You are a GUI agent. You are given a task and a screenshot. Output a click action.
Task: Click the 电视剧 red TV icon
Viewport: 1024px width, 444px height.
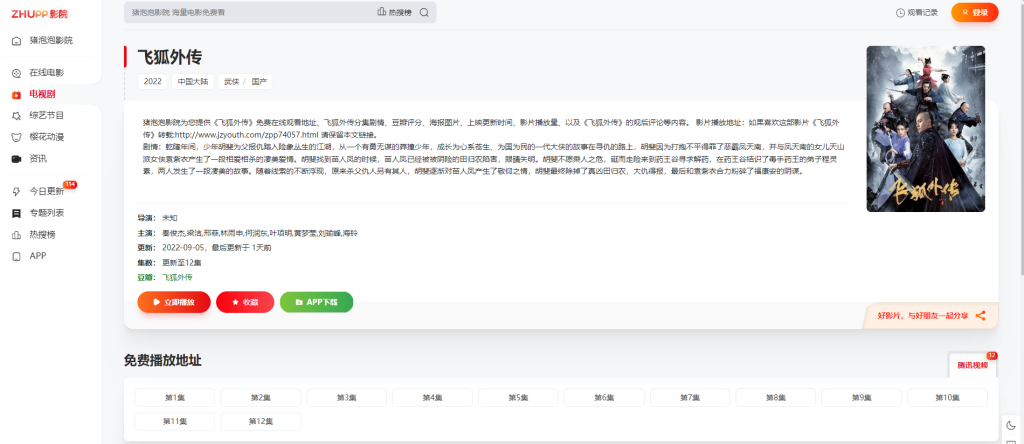[16, 95]
